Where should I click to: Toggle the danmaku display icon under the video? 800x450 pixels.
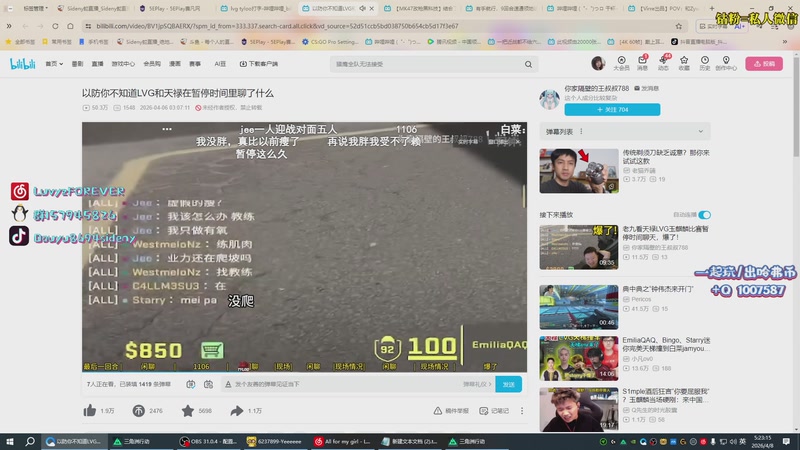tap(190, 384)
